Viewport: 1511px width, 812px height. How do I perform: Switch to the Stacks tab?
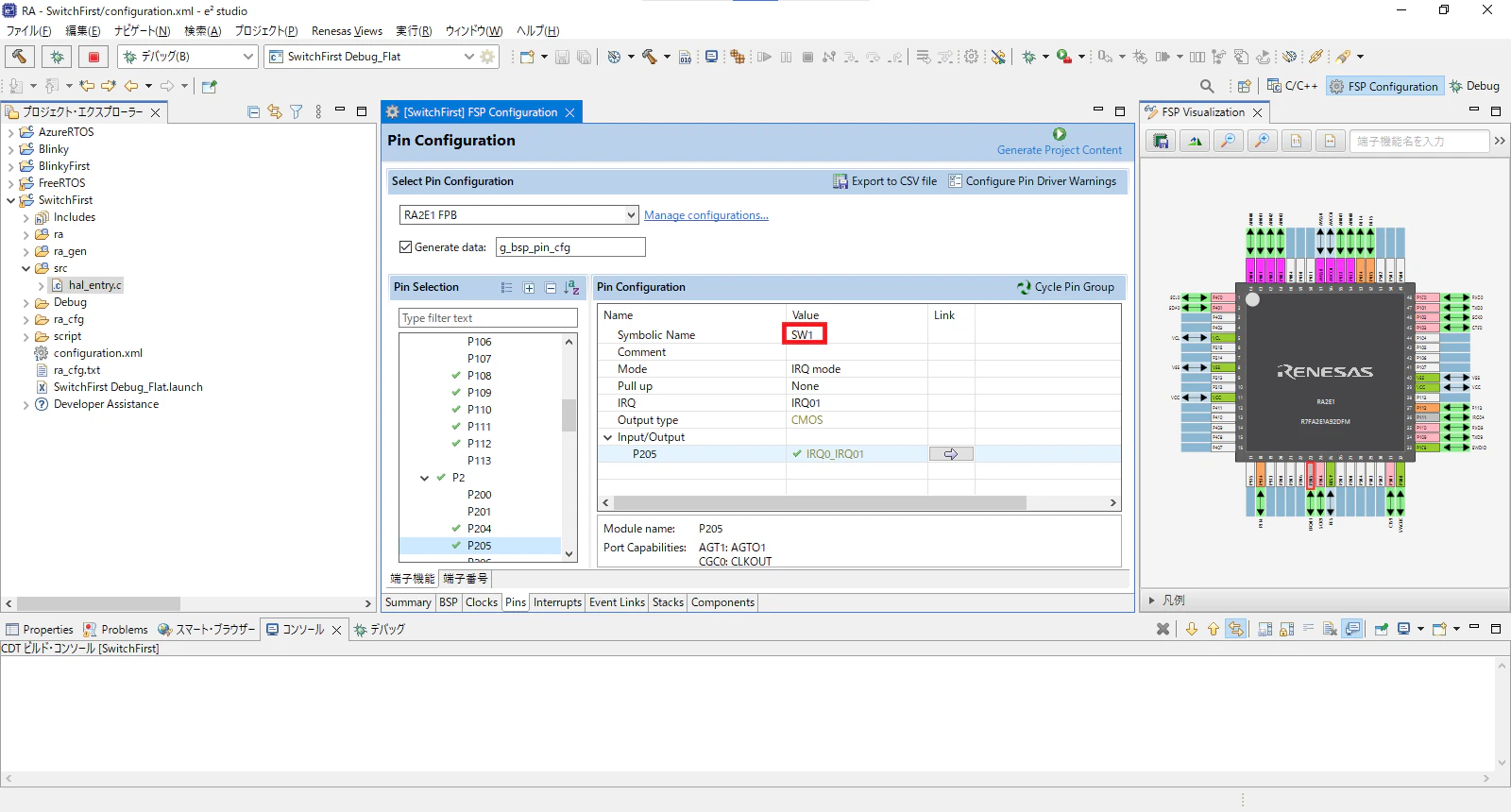point(668,602)
